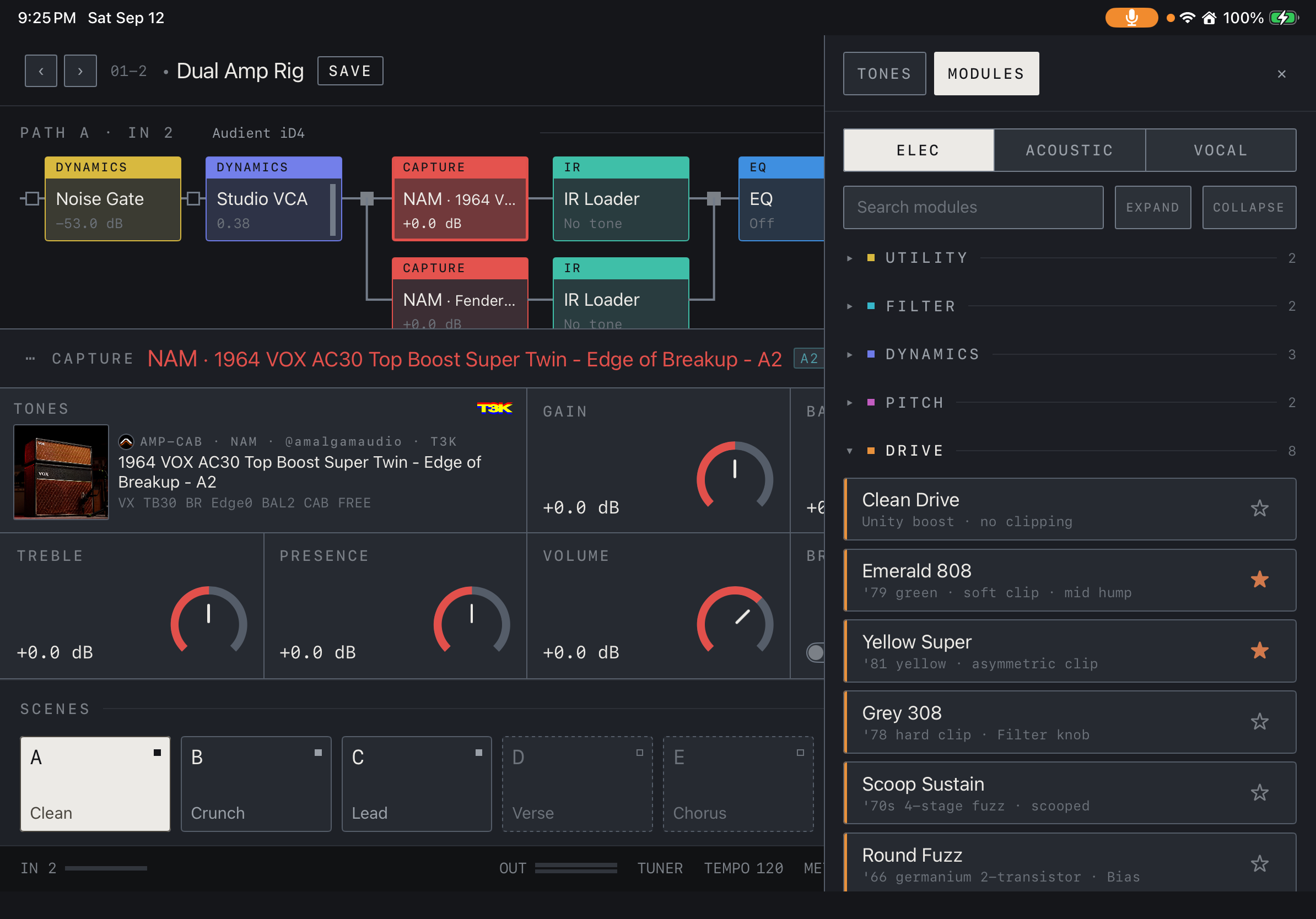Expand the PITCH module category

(1069, 403)
